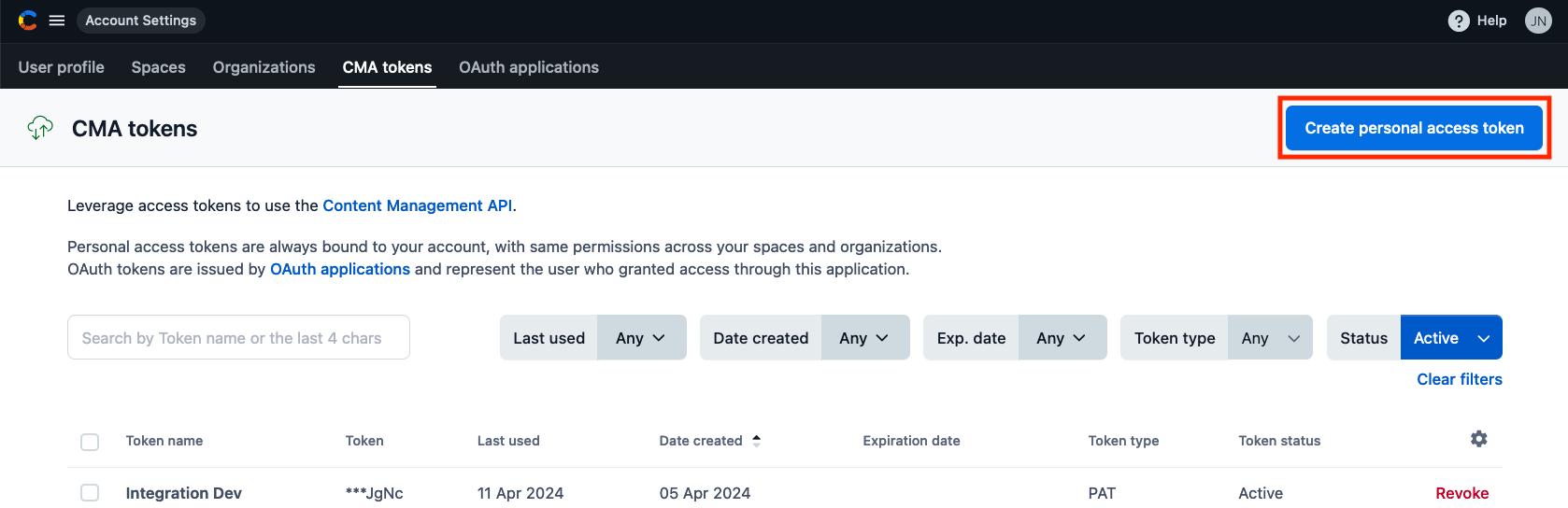Viewport: 1568px width, 508px height.
Task: Revoke the Integration Dev token
Action: [1462, 493]
